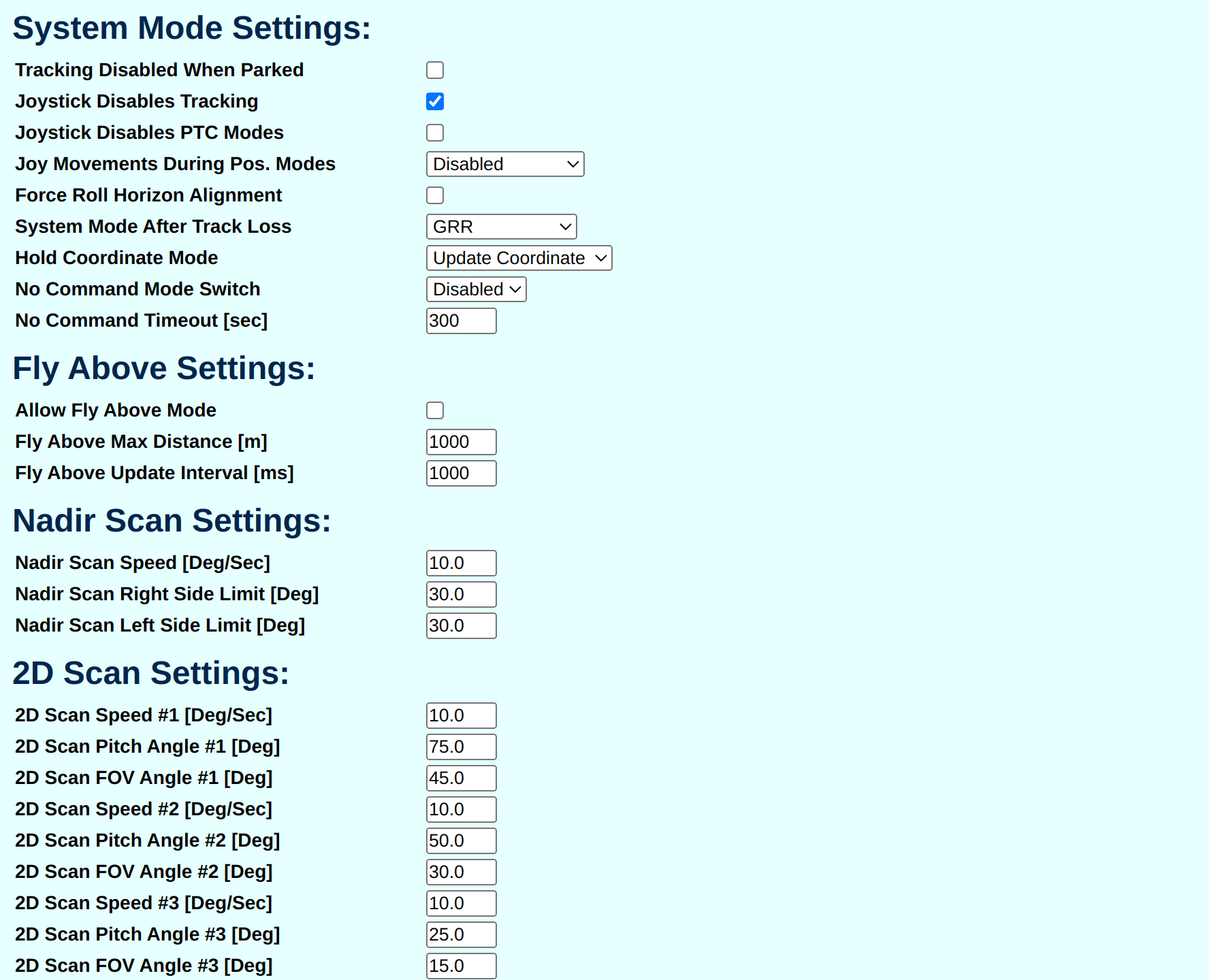Screen dimensions: 1209x980
Task: Edit Nadir Scan Right Side Limit field
Action: (x=462, y=594)
